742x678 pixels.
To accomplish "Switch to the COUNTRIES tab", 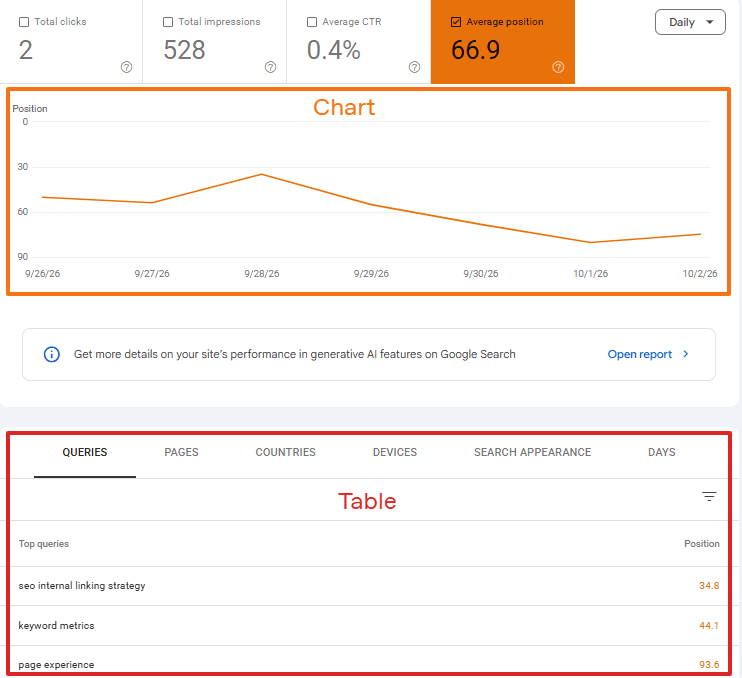I will (285, 452).
